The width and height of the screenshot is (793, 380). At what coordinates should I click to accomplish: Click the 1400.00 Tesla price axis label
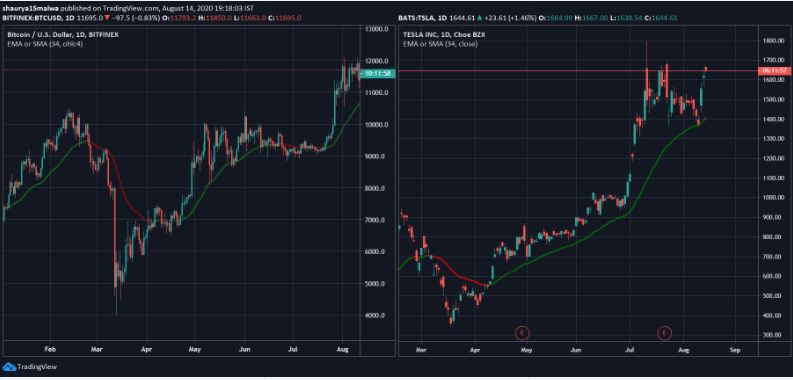774,119
